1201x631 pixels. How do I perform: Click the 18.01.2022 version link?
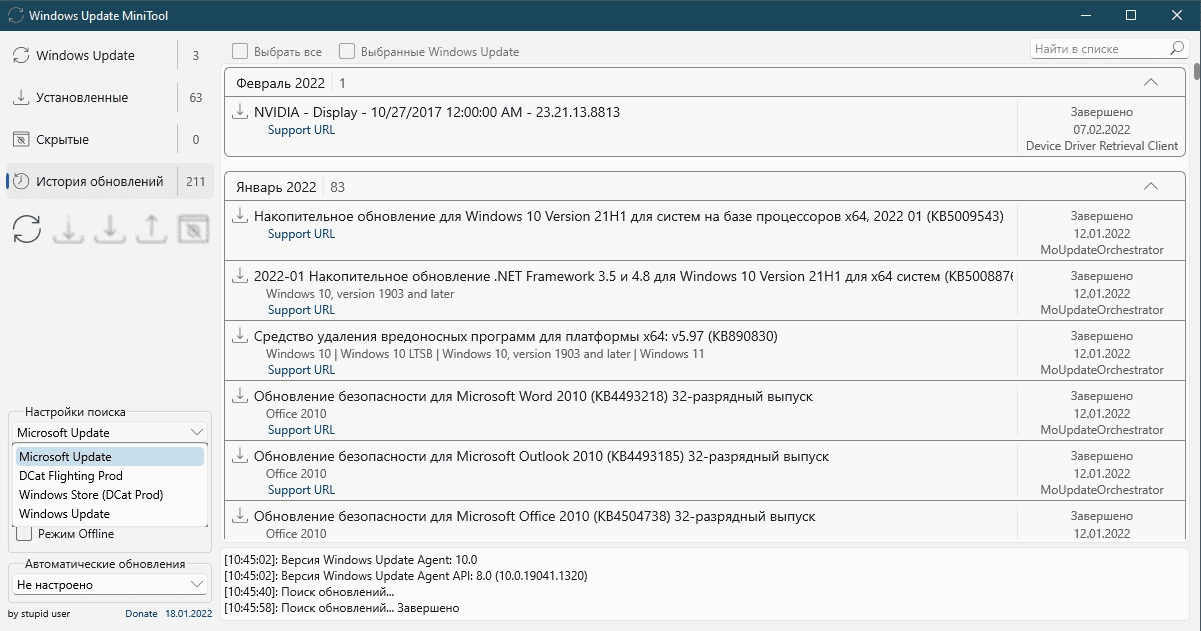click(x=188, y=613)
